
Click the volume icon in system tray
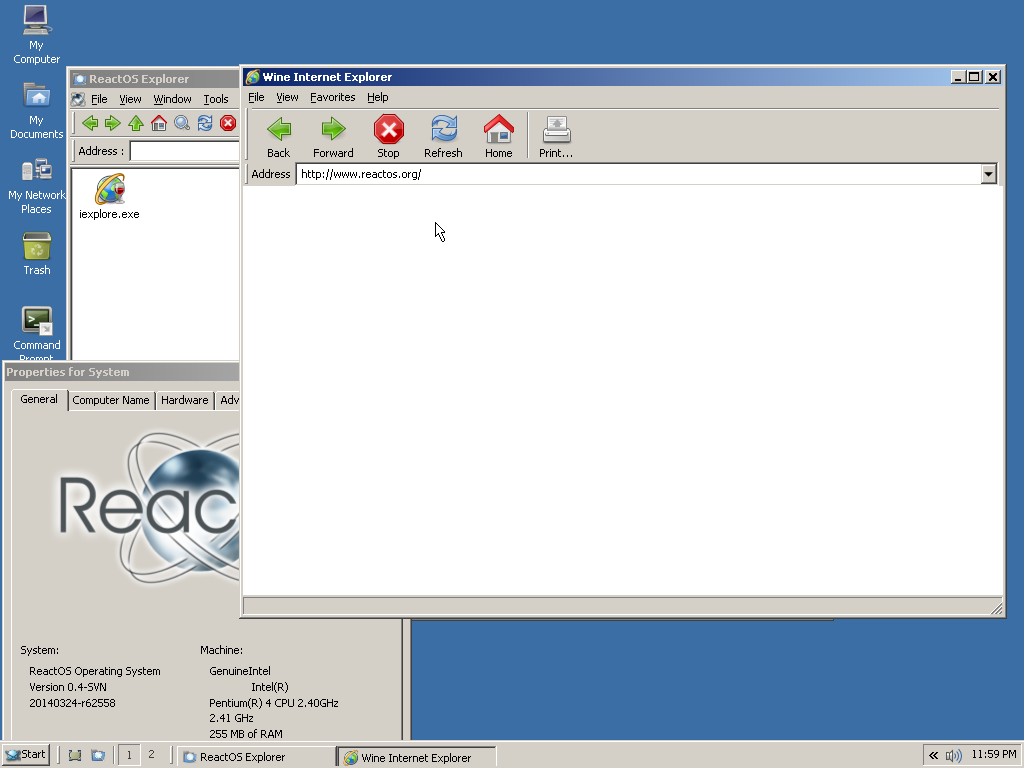(x=954, y=755)
